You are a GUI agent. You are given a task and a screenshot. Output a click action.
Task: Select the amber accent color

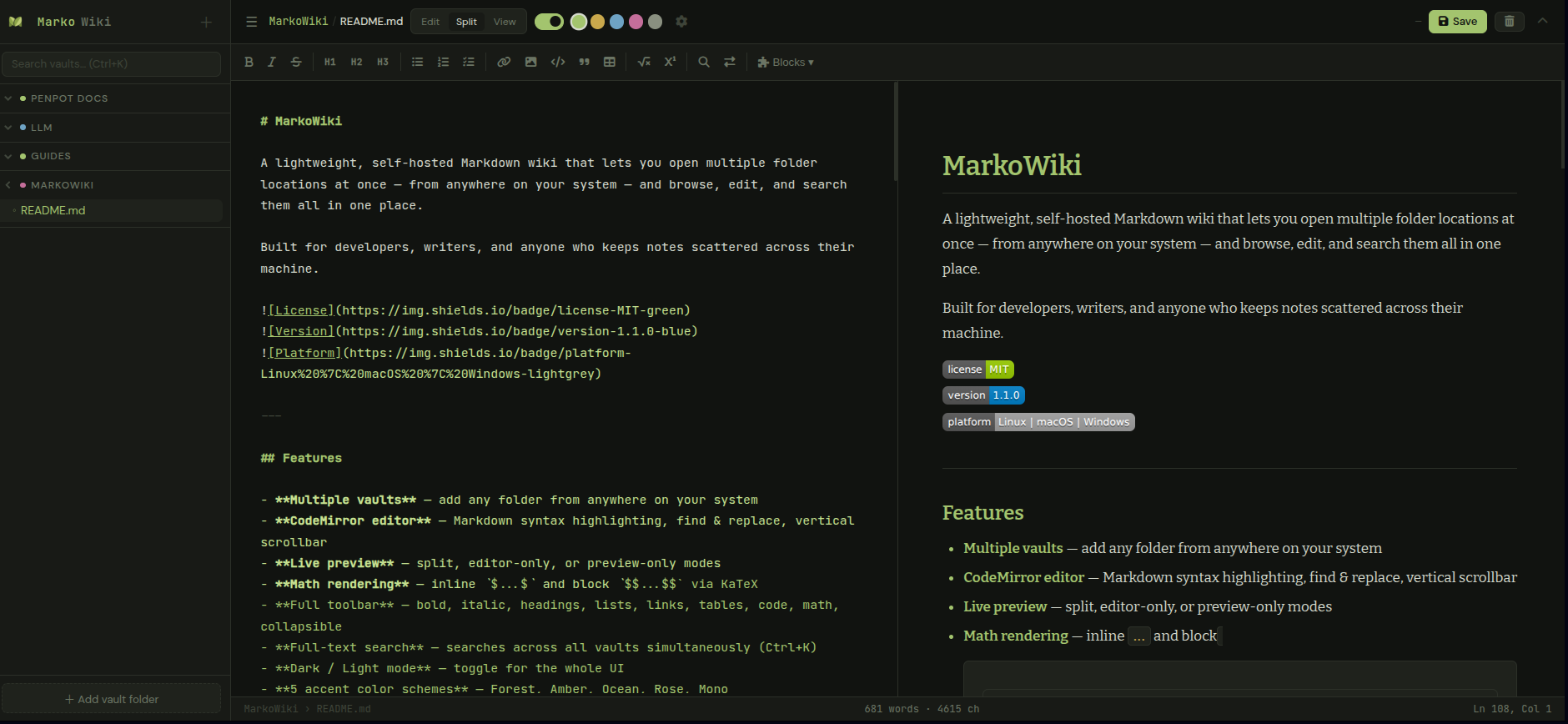pyautogui.click(x=597, y=22)
